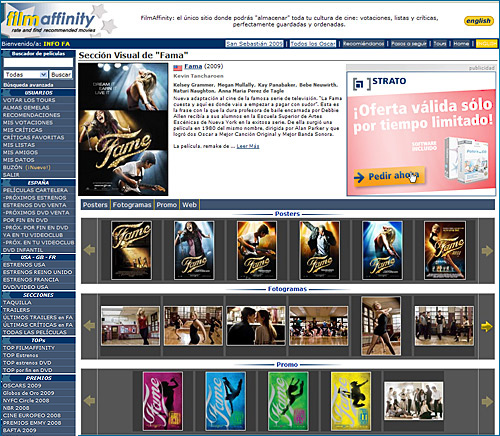The width and height of the screenshot is (500, 436).
Task: Open the guitarist poster thumbnail
Action: tap(257, 250)
